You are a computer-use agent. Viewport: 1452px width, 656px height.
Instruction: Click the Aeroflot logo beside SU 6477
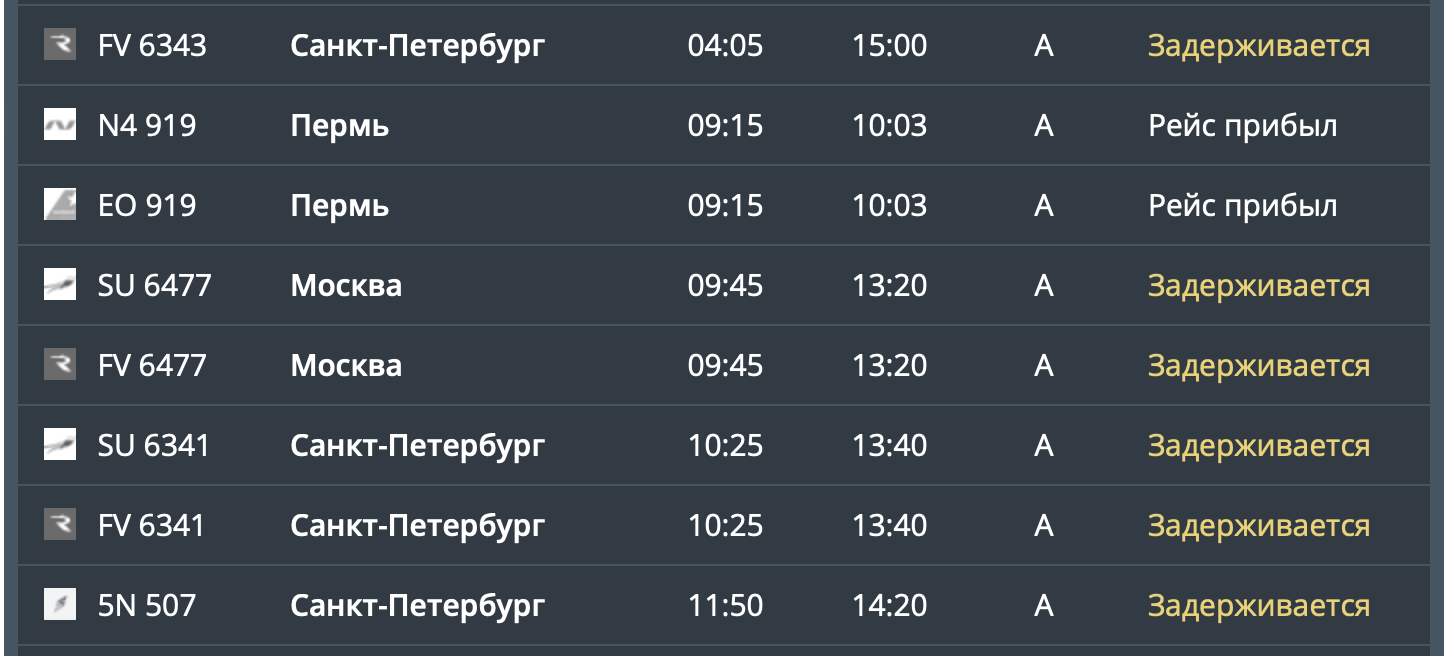coord(60,285)
